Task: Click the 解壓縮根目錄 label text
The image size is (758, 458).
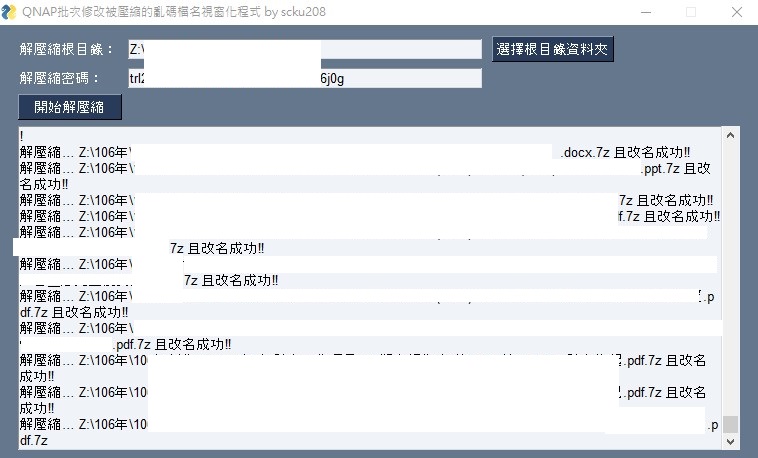Action: tap(67, 50)
